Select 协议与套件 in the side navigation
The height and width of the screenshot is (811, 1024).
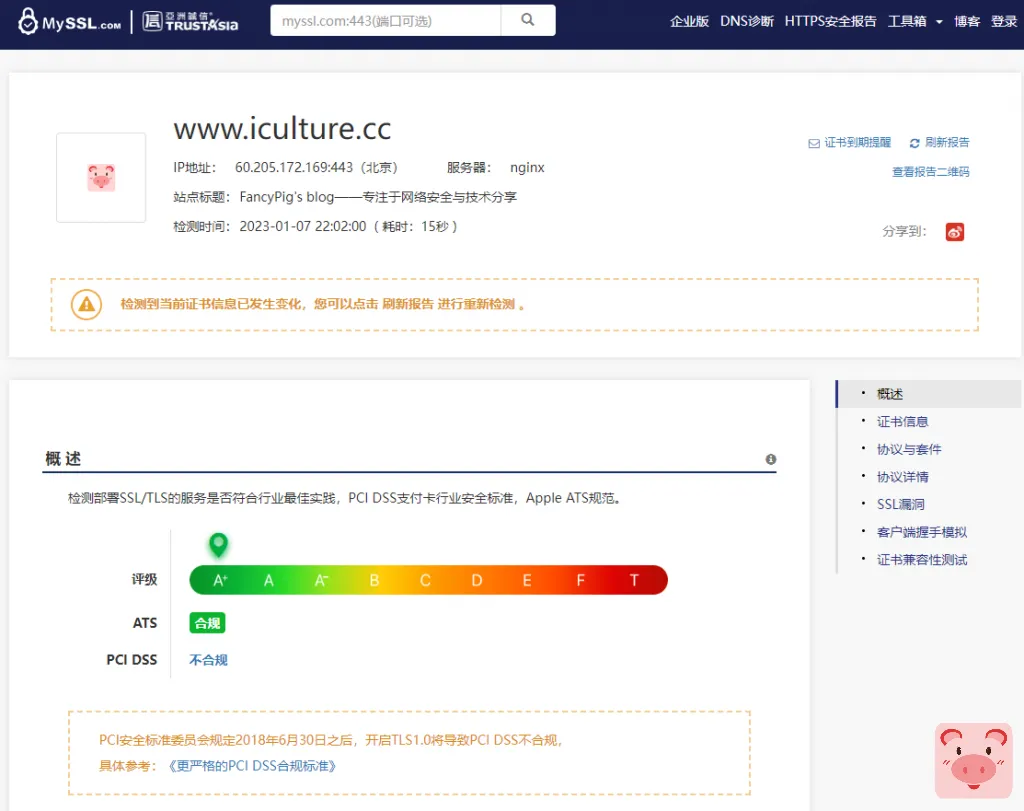click(908, 449)
